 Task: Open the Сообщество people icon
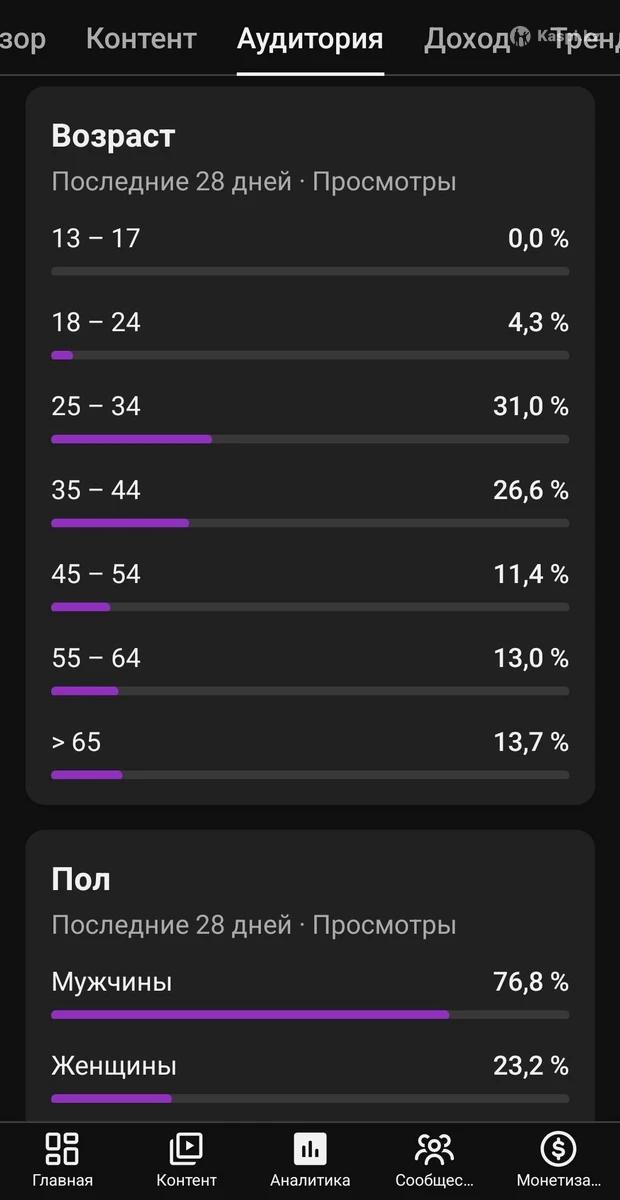pos(434,1149)
